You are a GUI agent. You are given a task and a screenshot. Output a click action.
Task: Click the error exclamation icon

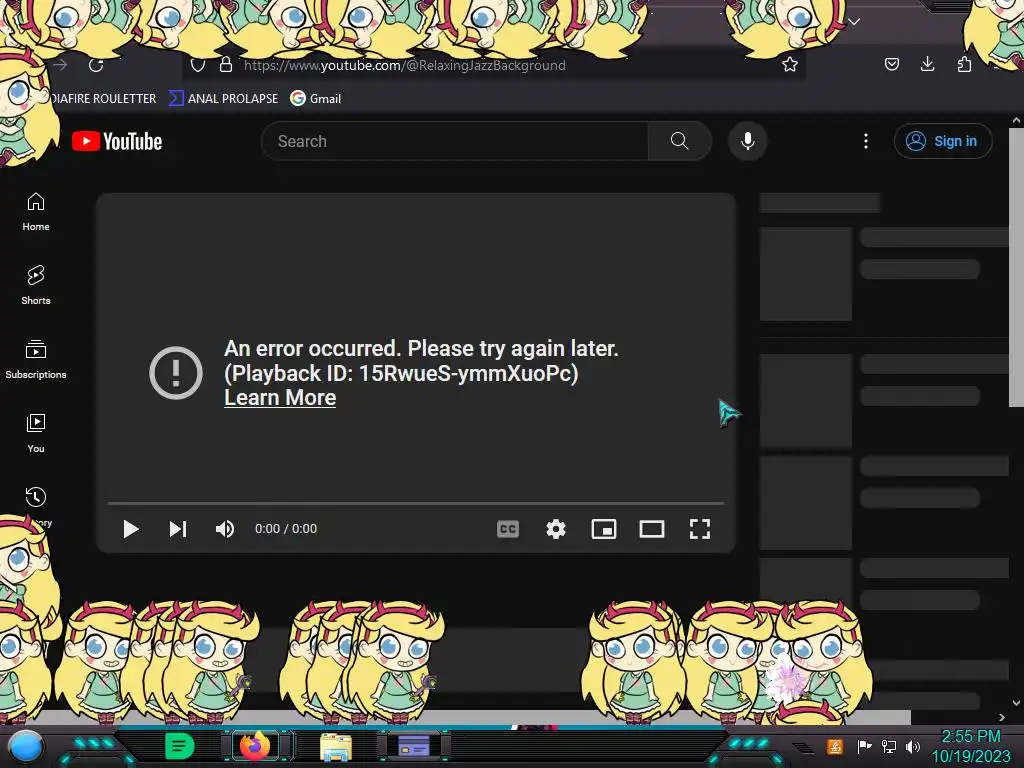(176, 373)
